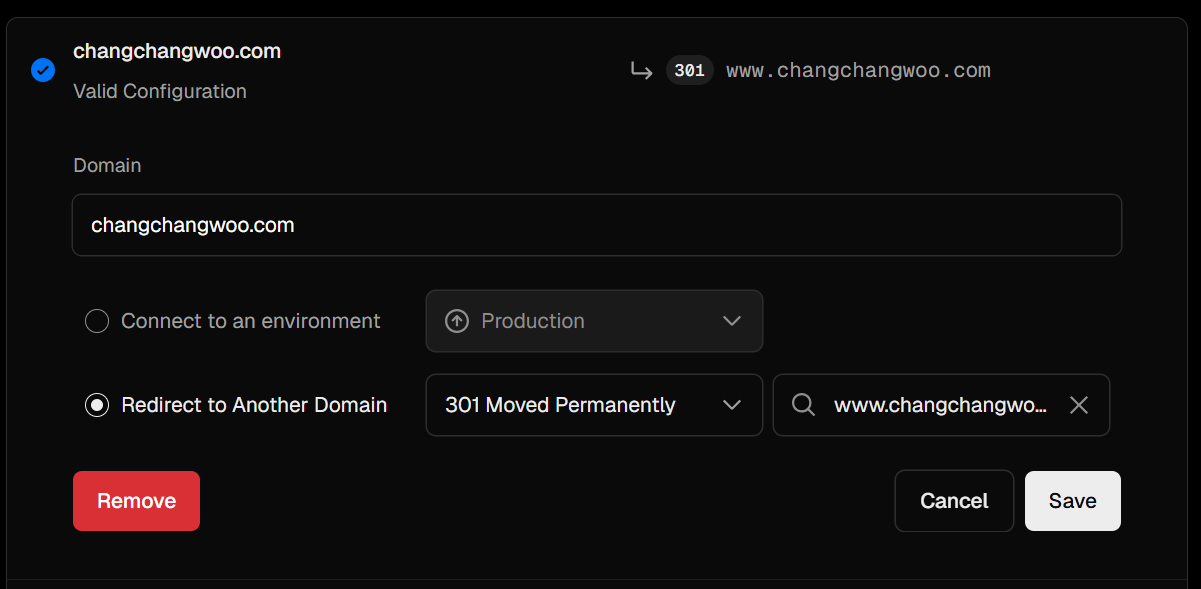Click the blue verified checkmark icon
1201x589 pixels.
tap(43, 70)
